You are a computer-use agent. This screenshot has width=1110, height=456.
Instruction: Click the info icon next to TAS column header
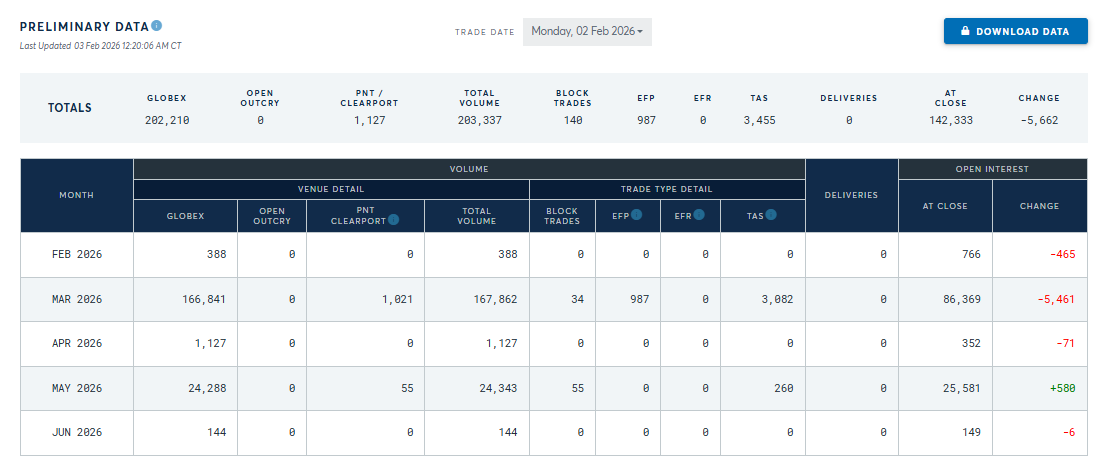(771, 215)
